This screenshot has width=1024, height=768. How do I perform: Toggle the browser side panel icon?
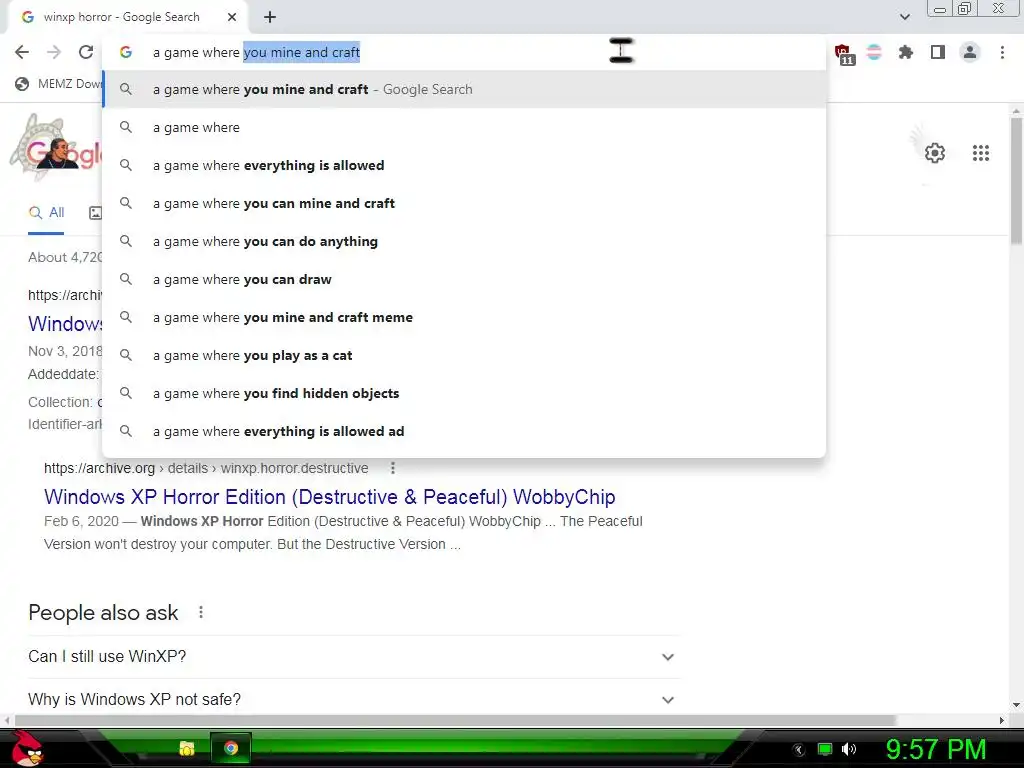click(x=938, y=52)
